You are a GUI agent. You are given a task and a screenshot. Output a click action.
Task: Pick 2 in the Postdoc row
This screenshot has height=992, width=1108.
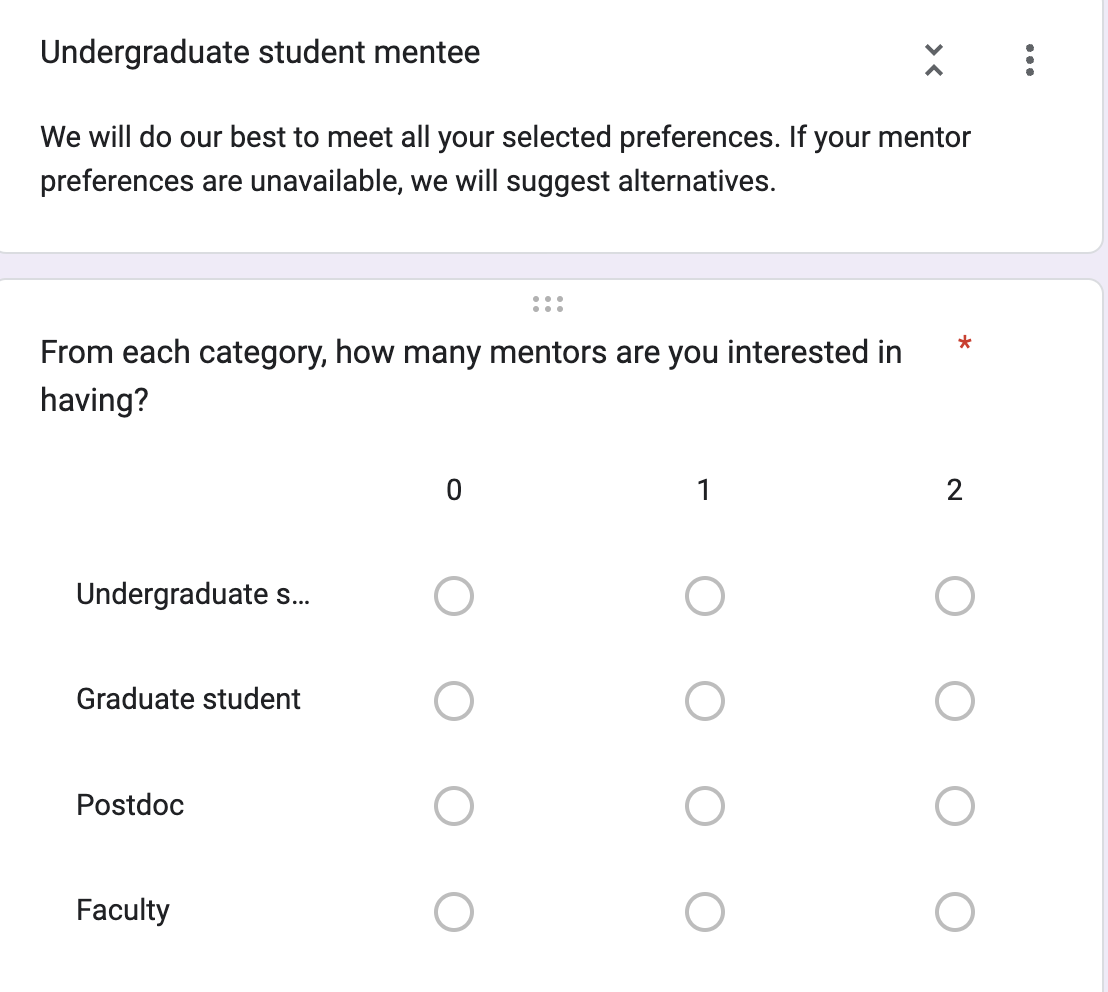955,806
